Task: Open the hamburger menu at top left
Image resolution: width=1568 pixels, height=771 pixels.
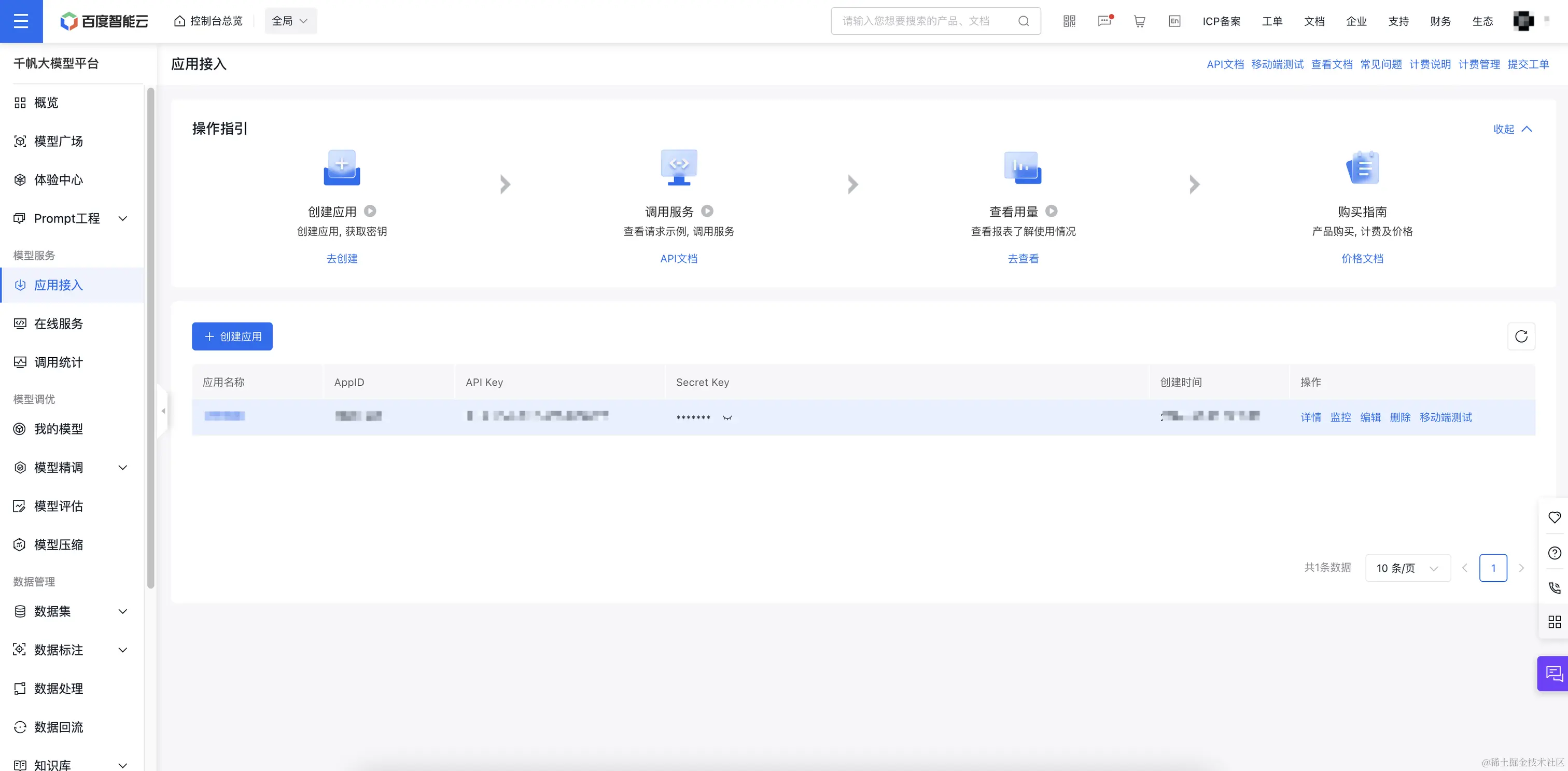Action: point(21,21)
